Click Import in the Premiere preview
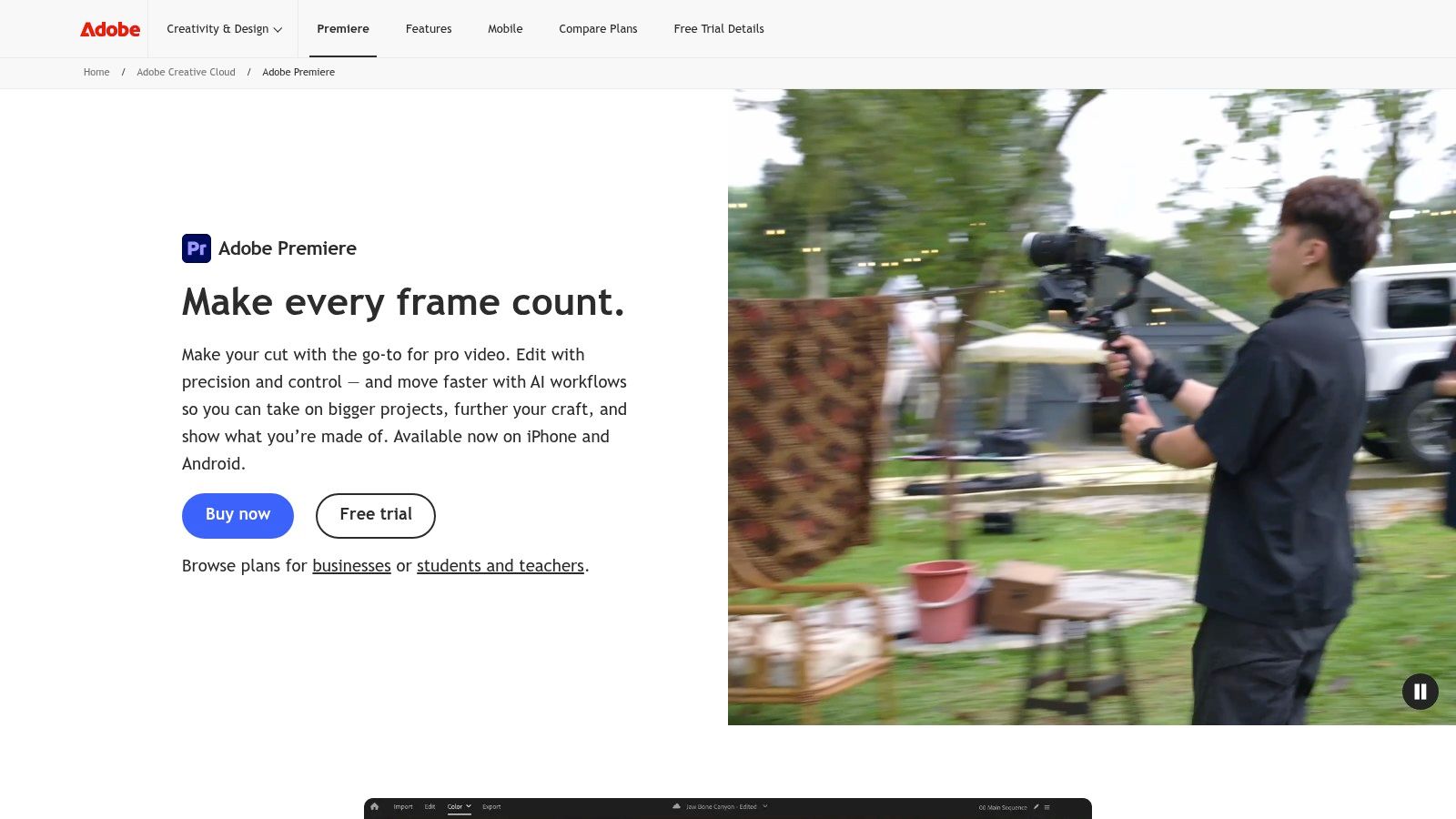 pyautogui.click(x=403, y=806)
